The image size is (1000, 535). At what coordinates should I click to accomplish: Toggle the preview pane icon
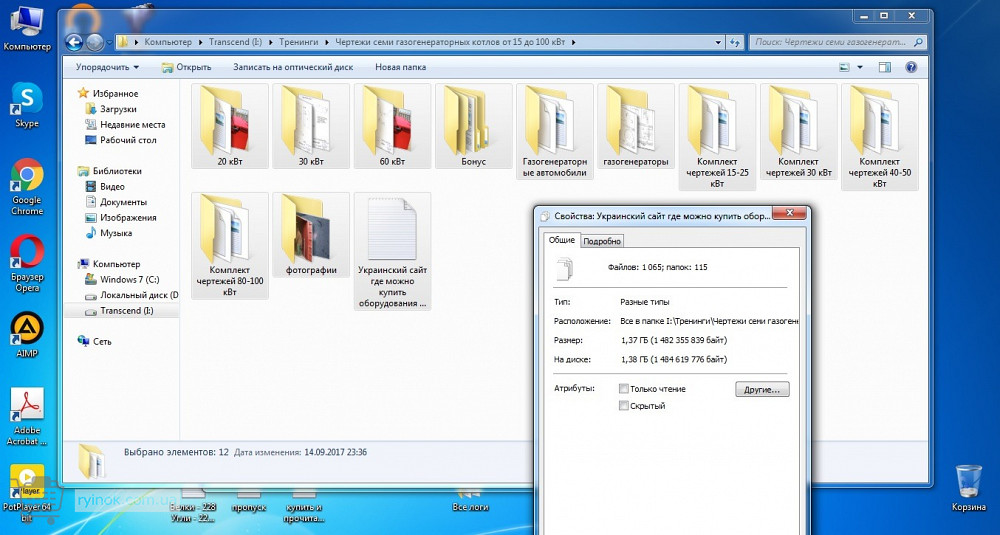(x=884, y=67)
